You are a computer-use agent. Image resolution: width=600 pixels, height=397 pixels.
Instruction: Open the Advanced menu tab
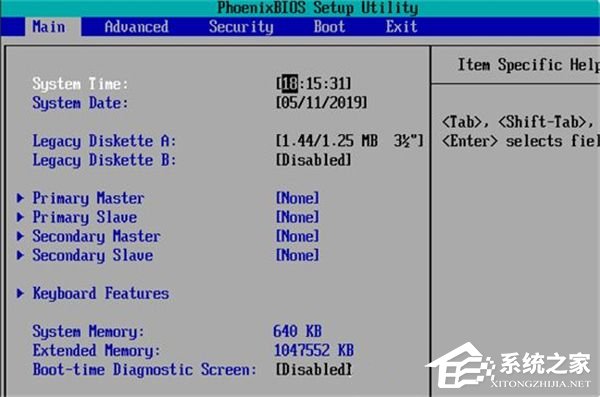[x=136, y=27]
